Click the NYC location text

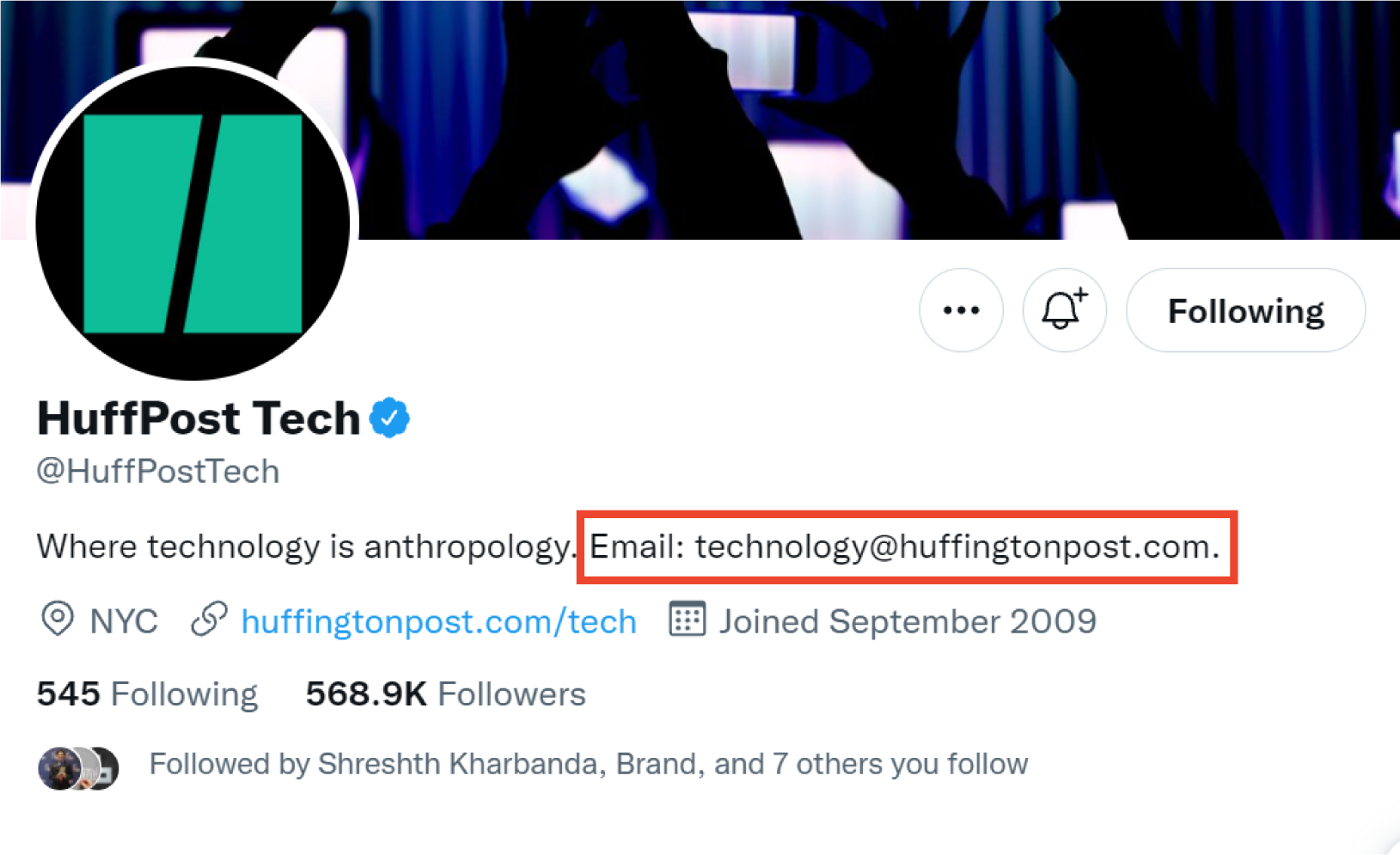(124, 621)
